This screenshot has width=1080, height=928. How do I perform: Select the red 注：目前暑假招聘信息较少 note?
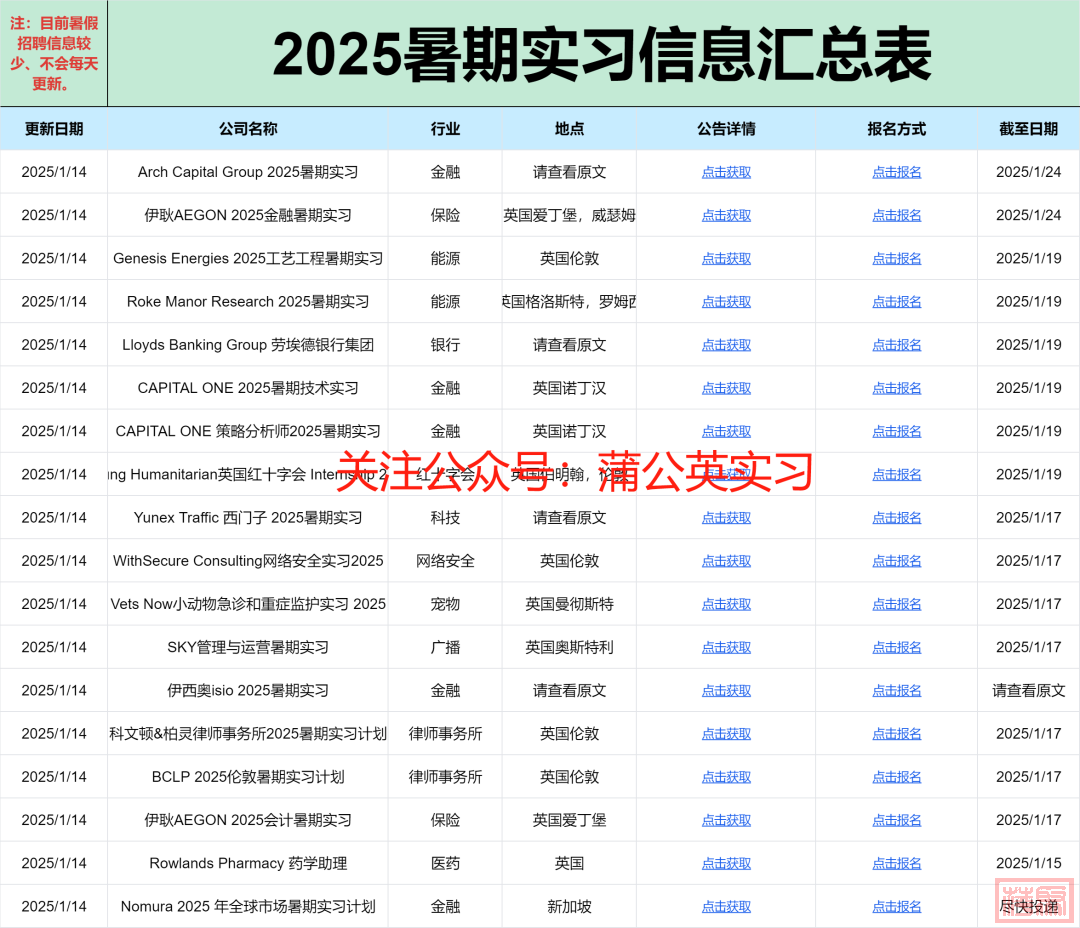(x=54, y=53)
